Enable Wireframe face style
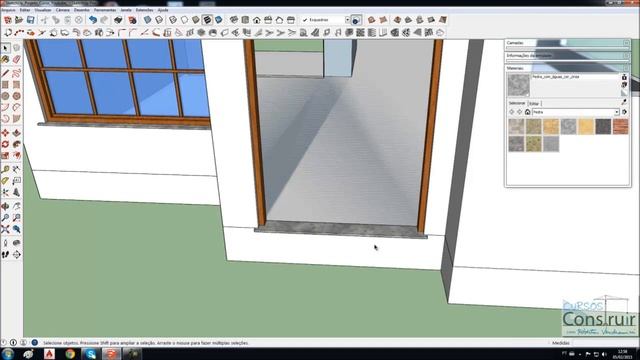Viewport: 640px width, 360px height. [x=173, y=20]
